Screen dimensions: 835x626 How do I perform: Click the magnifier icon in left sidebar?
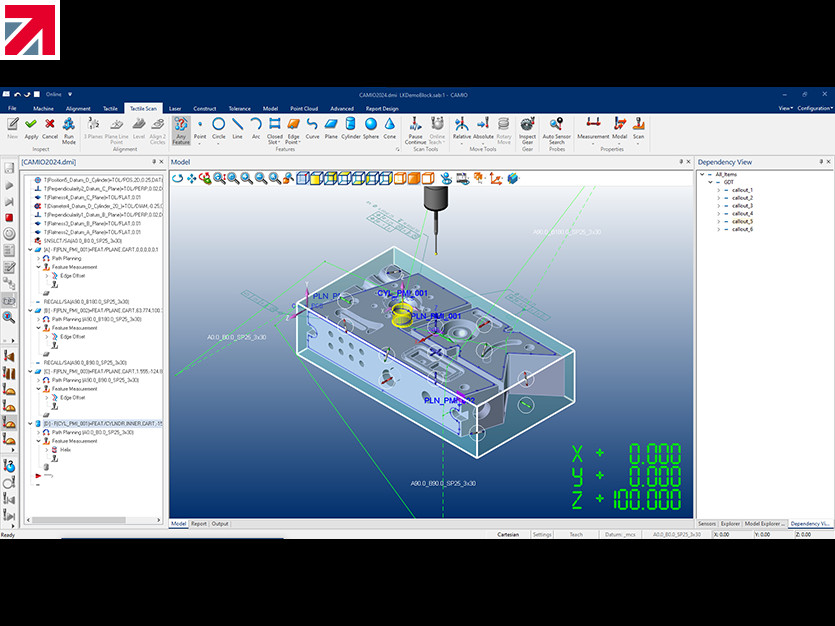point(9,317)
